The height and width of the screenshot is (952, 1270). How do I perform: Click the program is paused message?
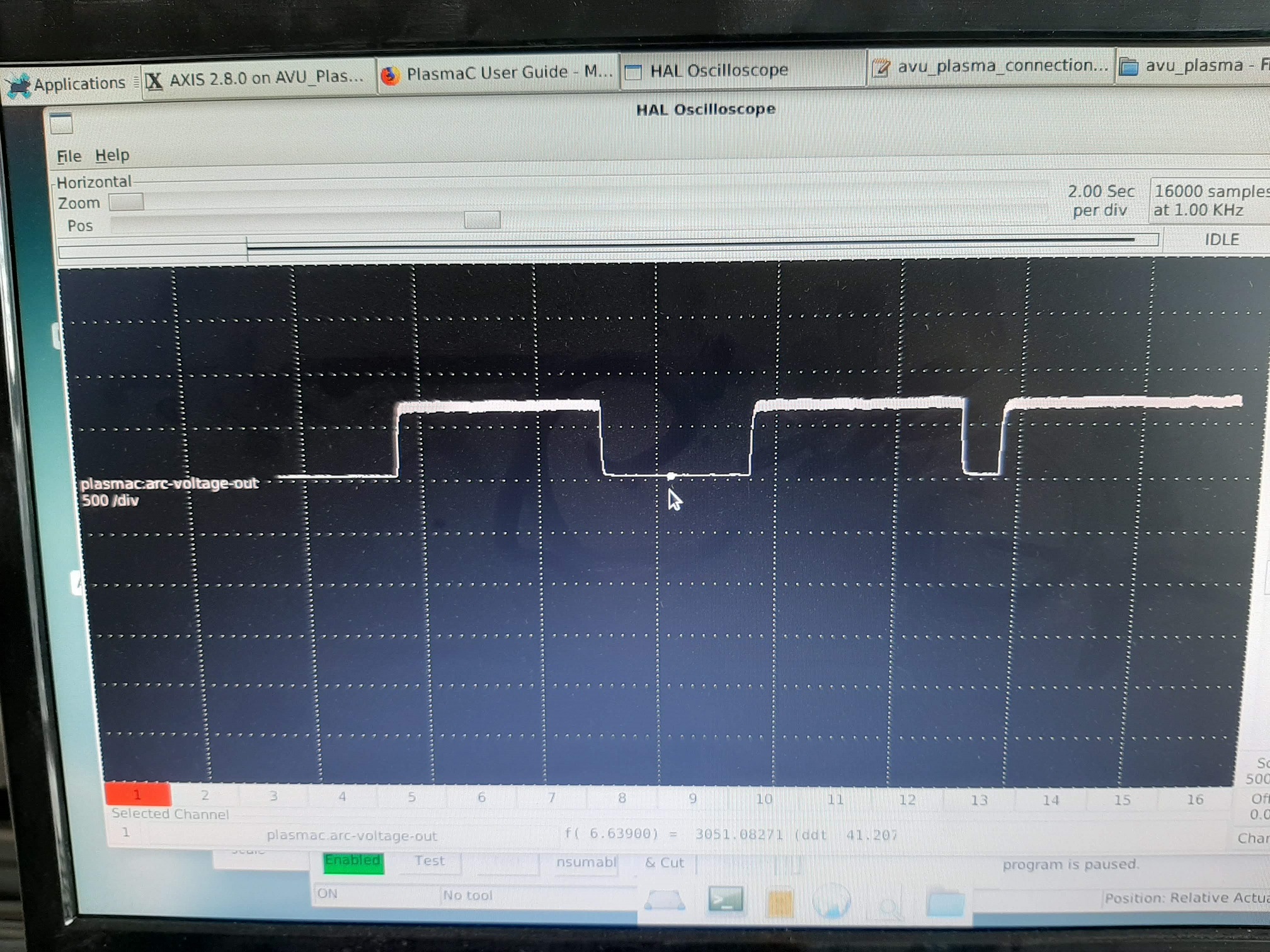pos(1070,864)
